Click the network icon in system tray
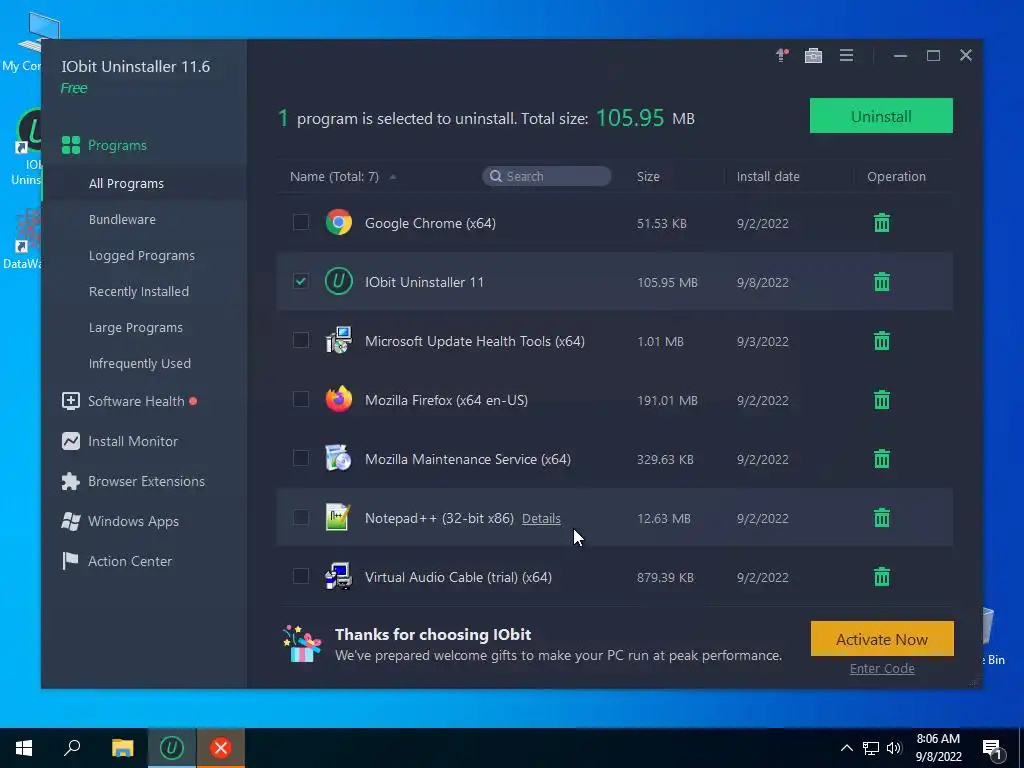The width and height of the screenshot is (1024, 768). click(x=871, y=748)
